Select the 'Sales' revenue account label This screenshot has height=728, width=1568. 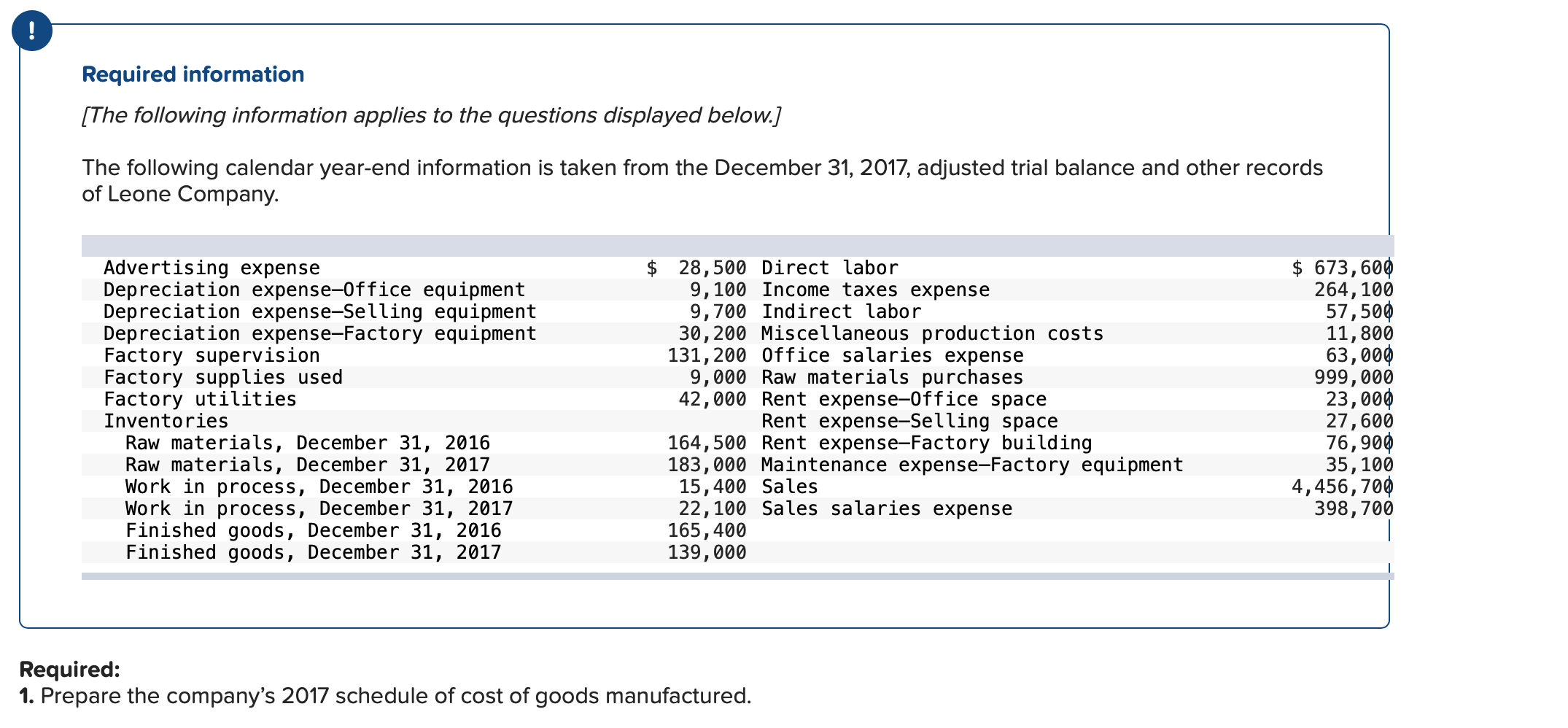point(790,487)
